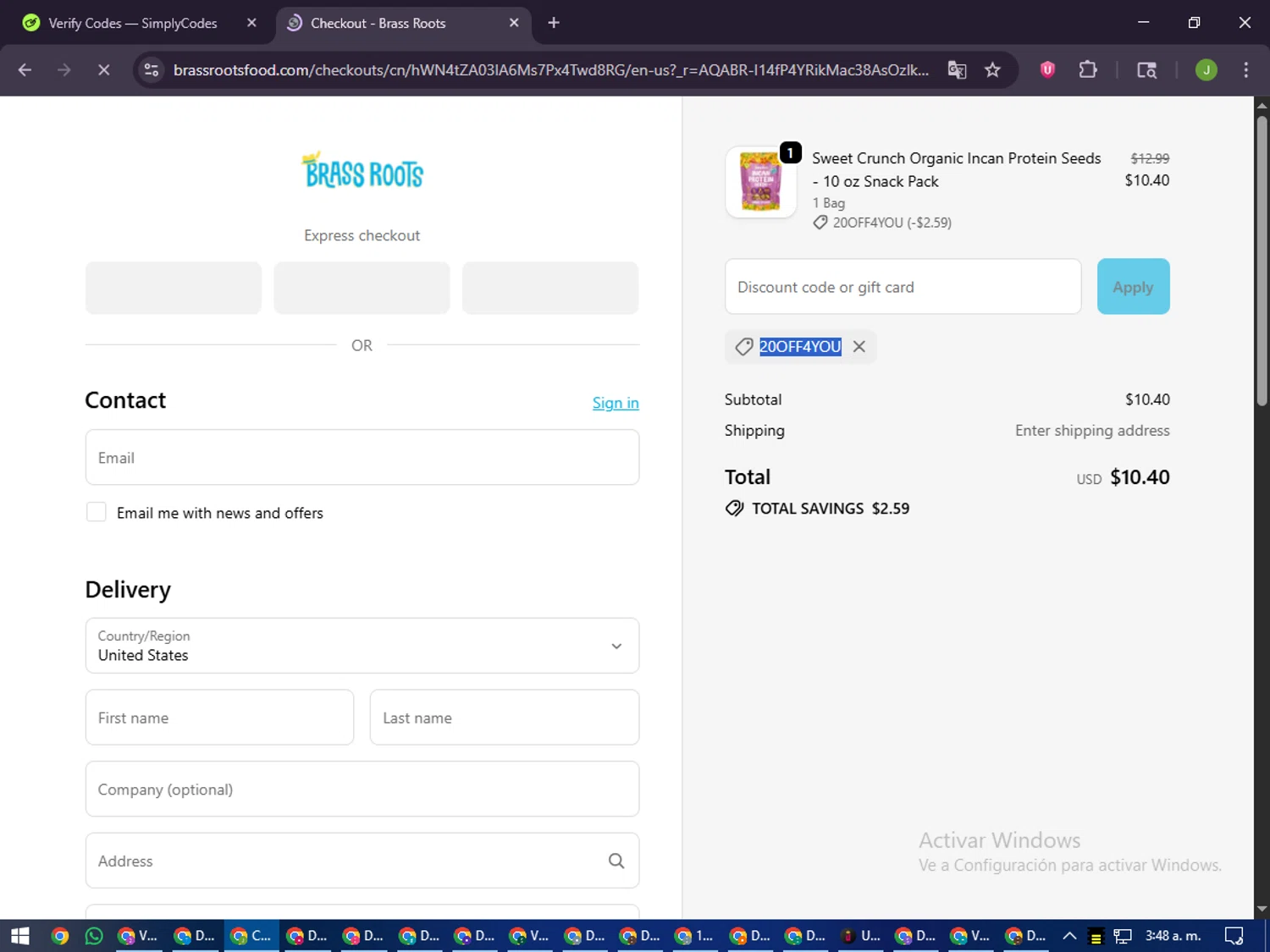Click the first express checkout placeholder button
The width and height of the screenshot is (1270, 952).
174,288
